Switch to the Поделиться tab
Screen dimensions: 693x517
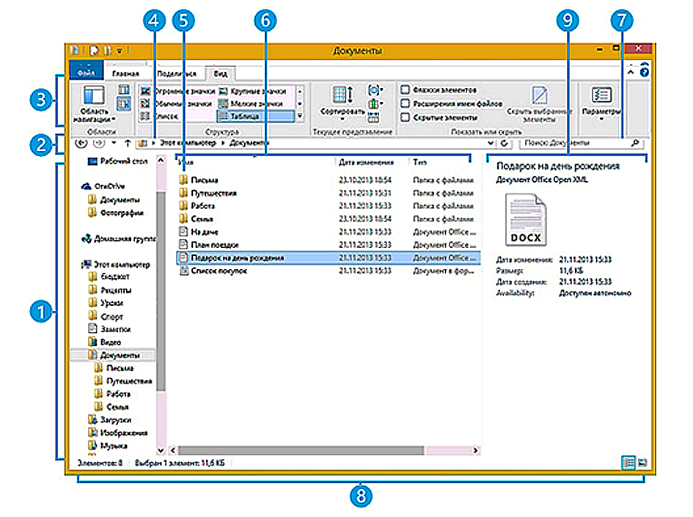[176, 73]
